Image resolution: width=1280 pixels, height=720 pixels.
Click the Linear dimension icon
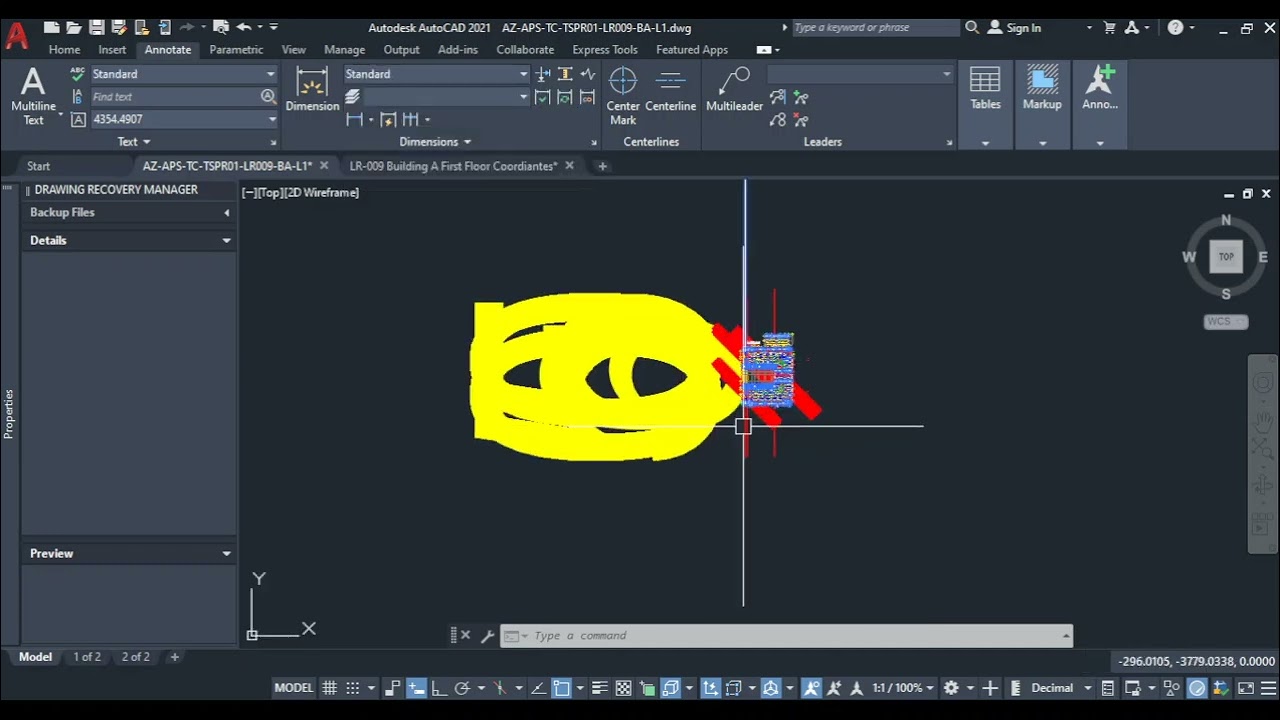pos(354,120)
